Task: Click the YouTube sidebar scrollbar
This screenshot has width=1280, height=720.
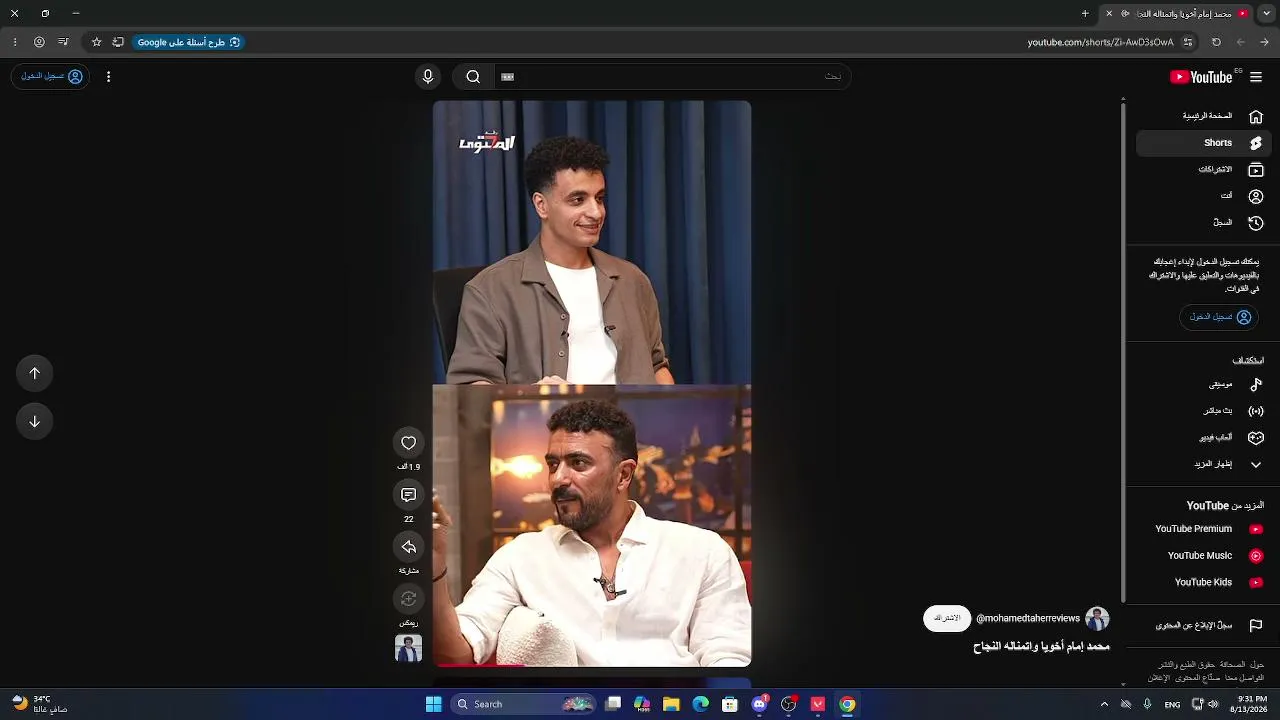Action: 1123,350
